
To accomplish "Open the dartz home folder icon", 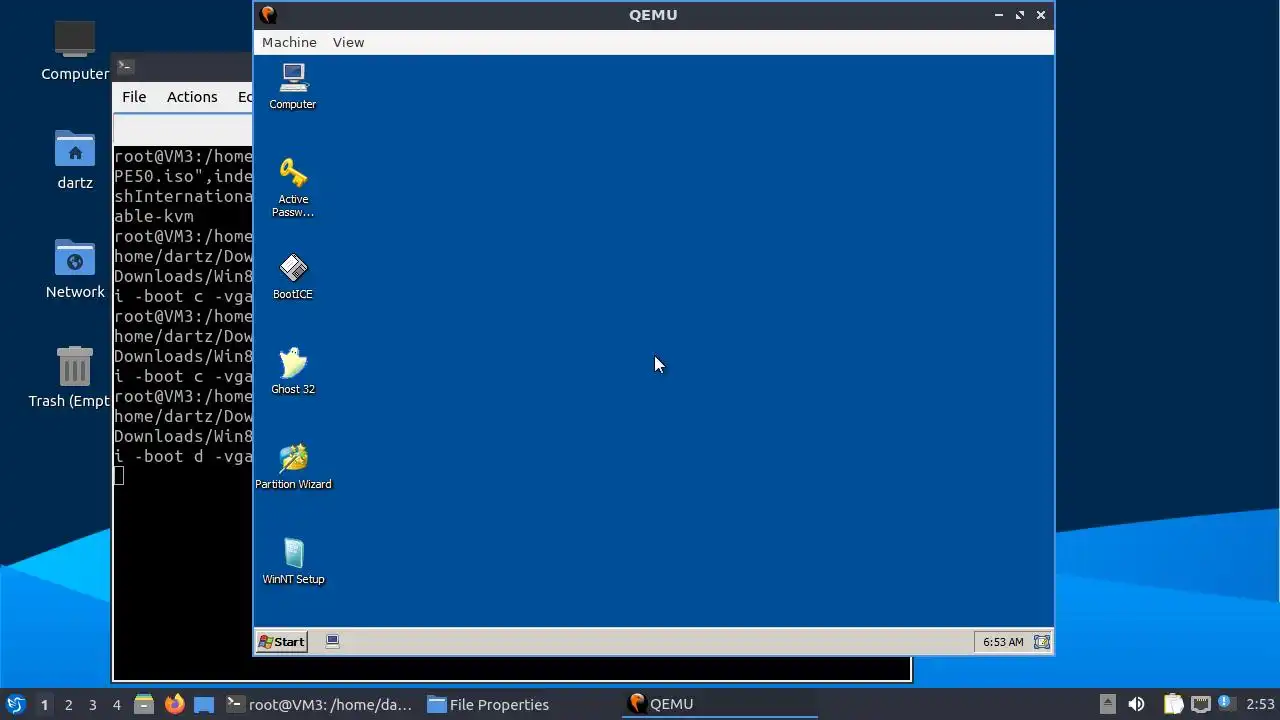I will click(x=75, y=160).
